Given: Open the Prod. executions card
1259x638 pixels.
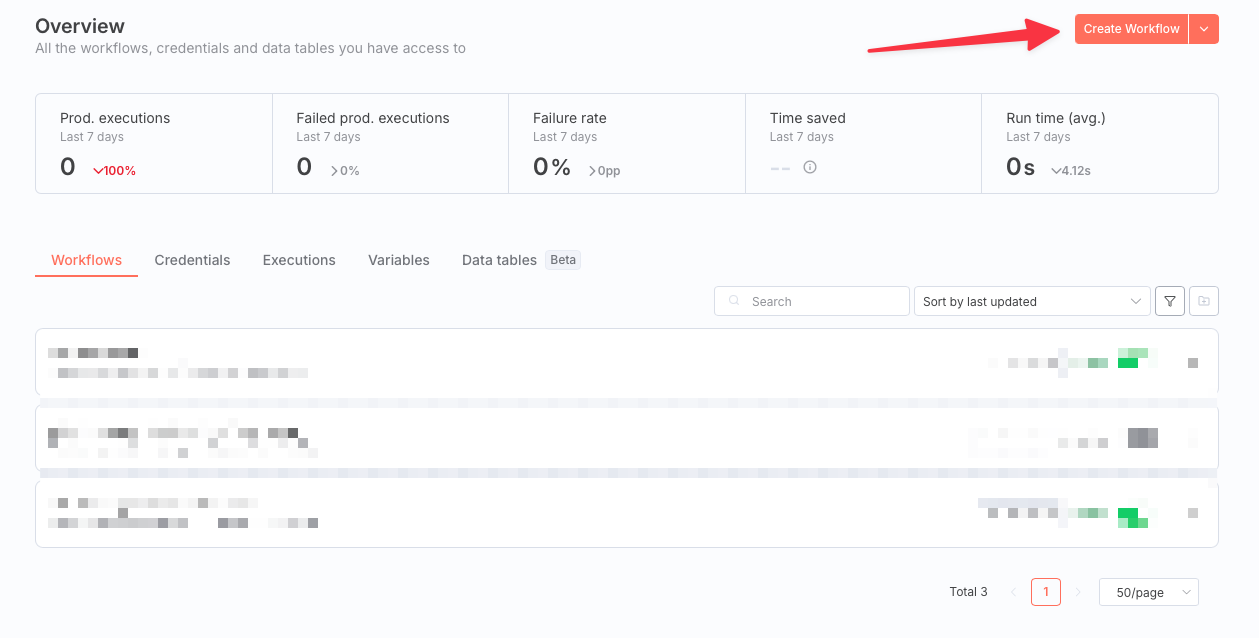Looking at the screenshot, I should pyautogui.click(x=154, y=143).
